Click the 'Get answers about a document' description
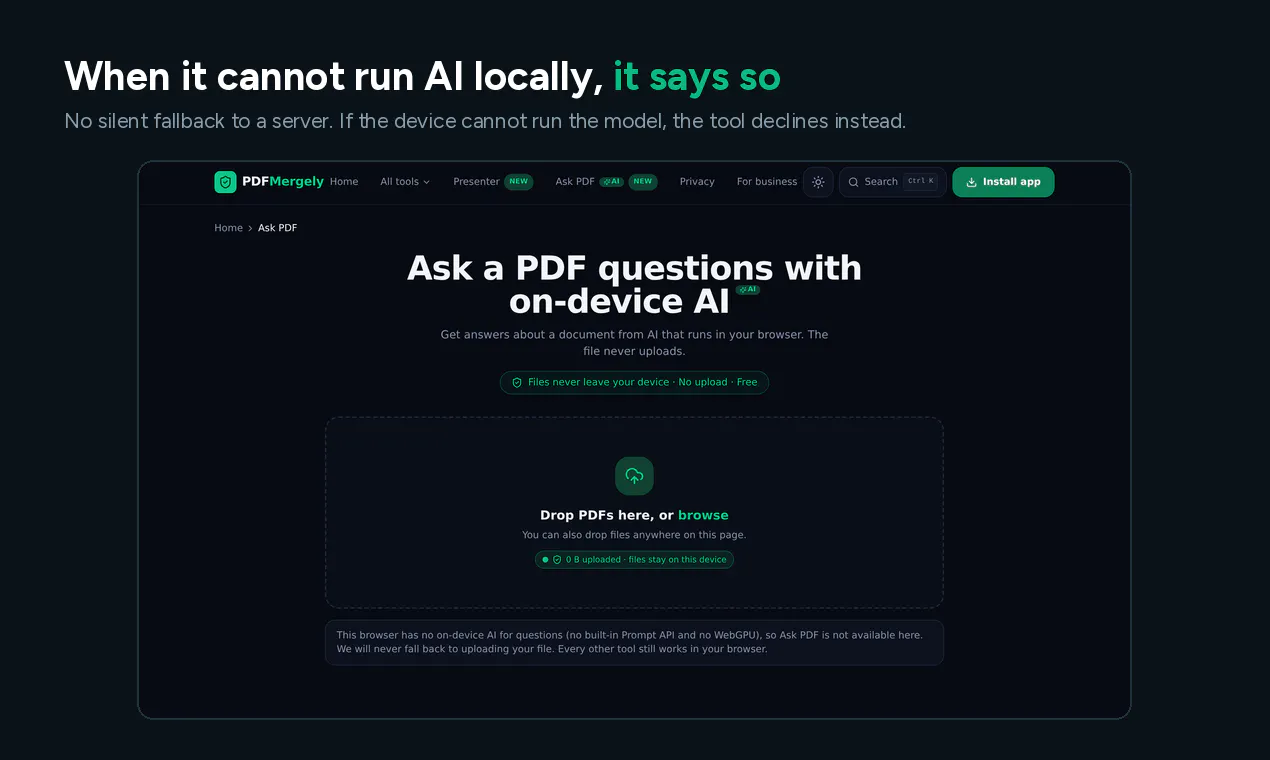The width and height of the screenshot is (1270, 760). 634,343
